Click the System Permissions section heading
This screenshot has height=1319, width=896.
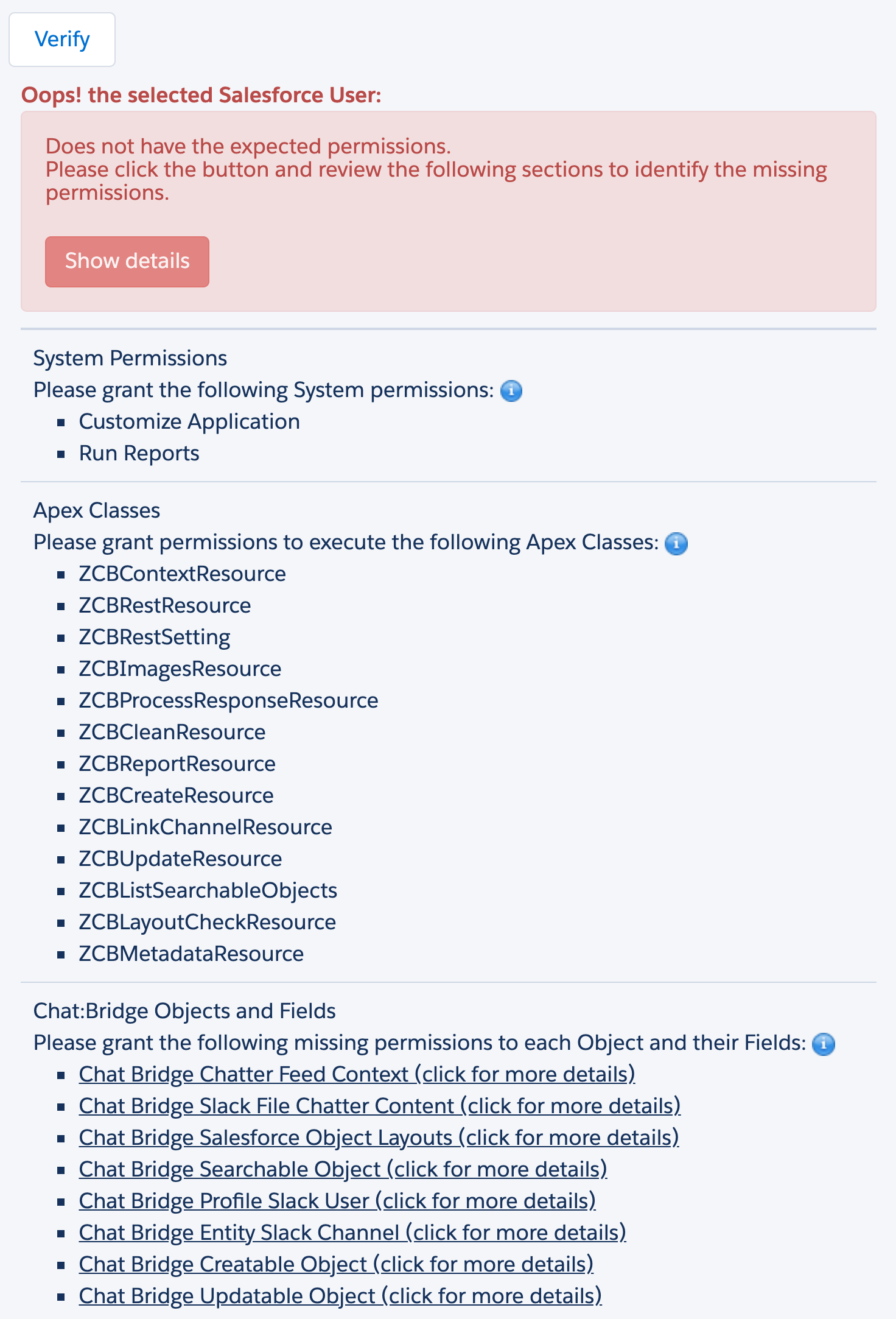[x=130, y=358]
